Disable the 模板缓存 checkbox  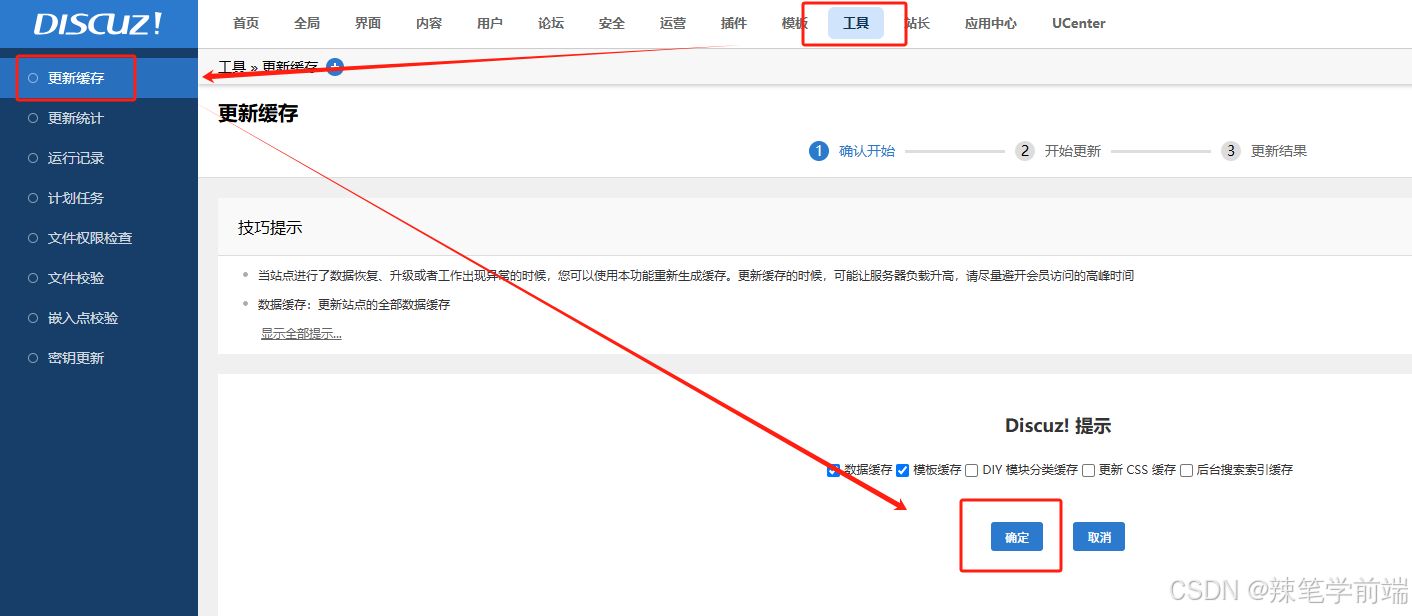click(x=902, y=470)
